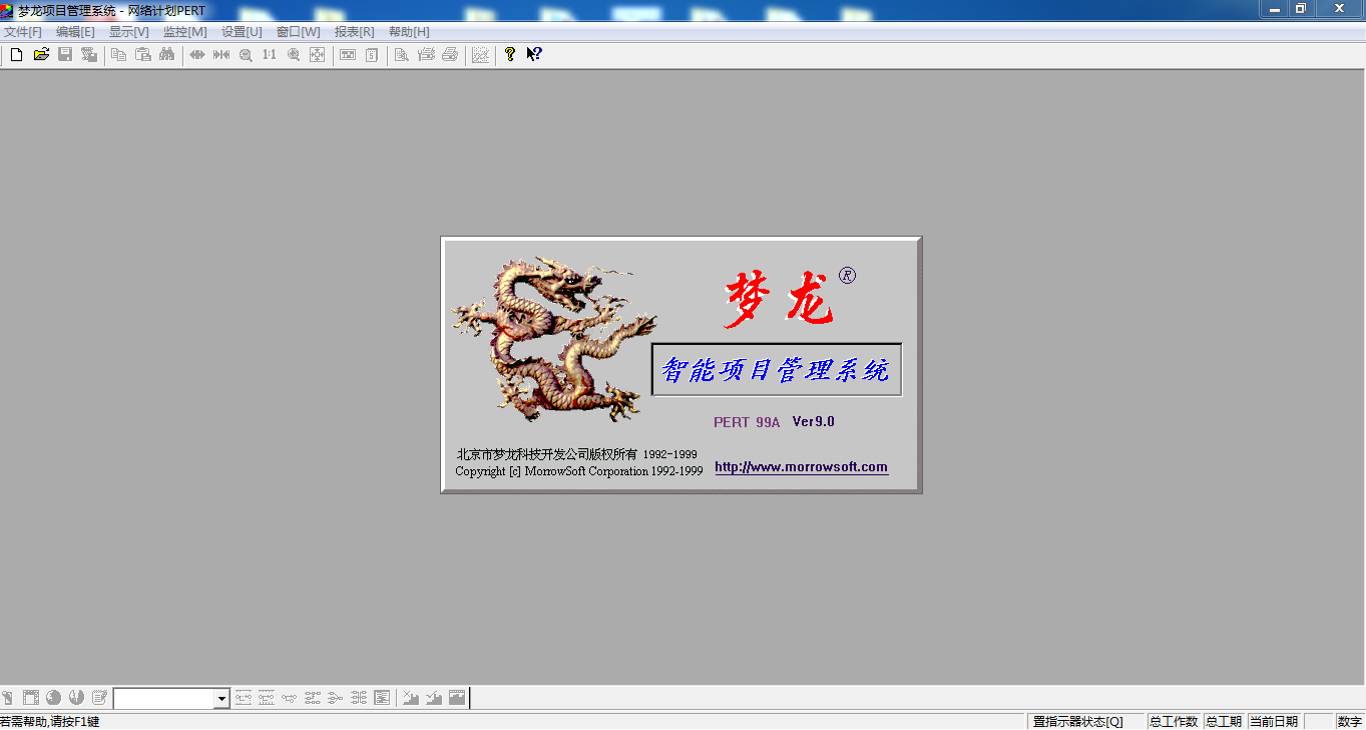Click the first network diagram layout icon
Image resolution: width=1366 pixels, height=730 pixels.
tap(243, 698)
